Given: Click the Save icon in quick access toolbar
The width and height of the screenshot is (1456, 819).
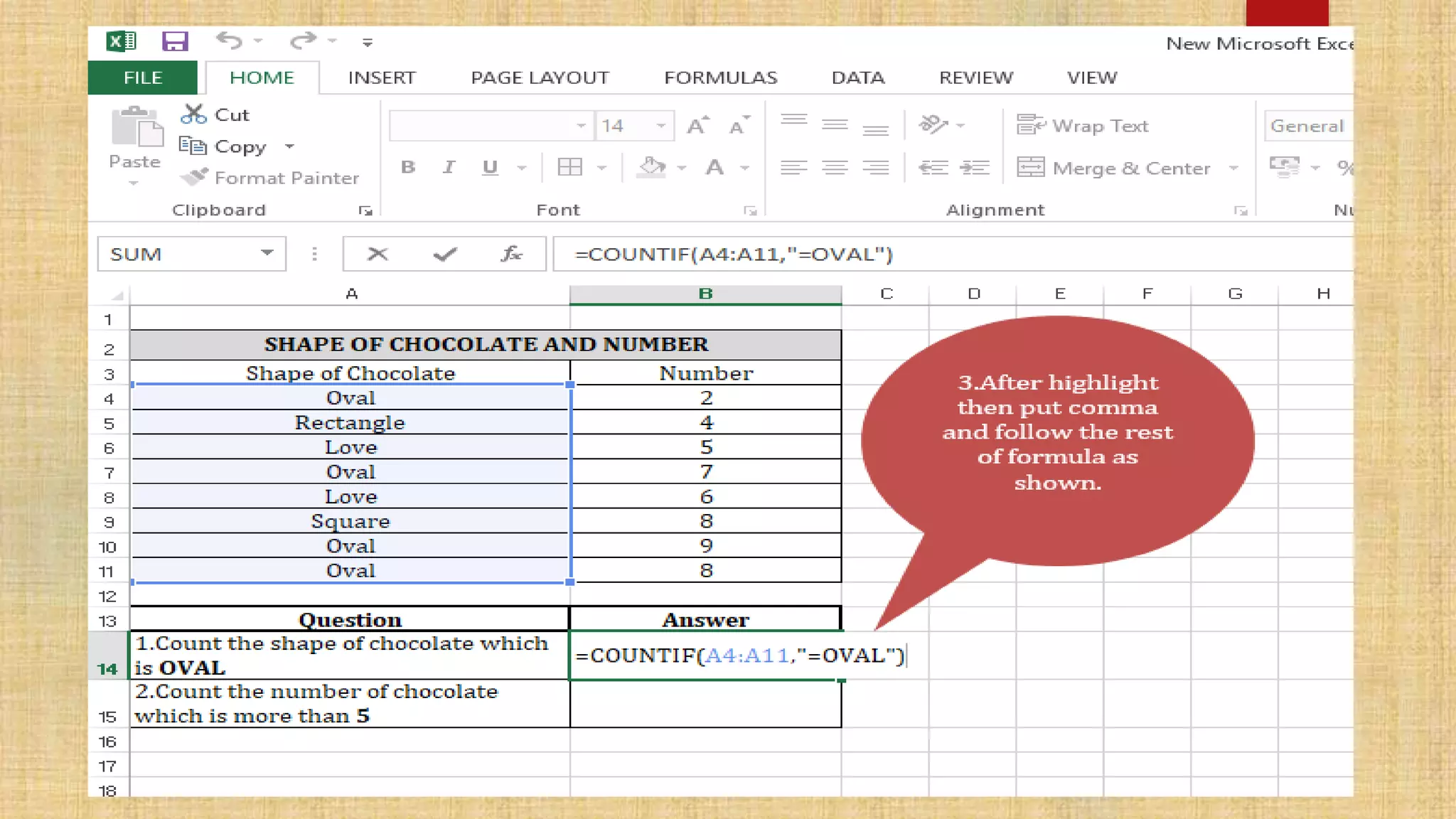Looking at the screenshot, I should (175, 41).
